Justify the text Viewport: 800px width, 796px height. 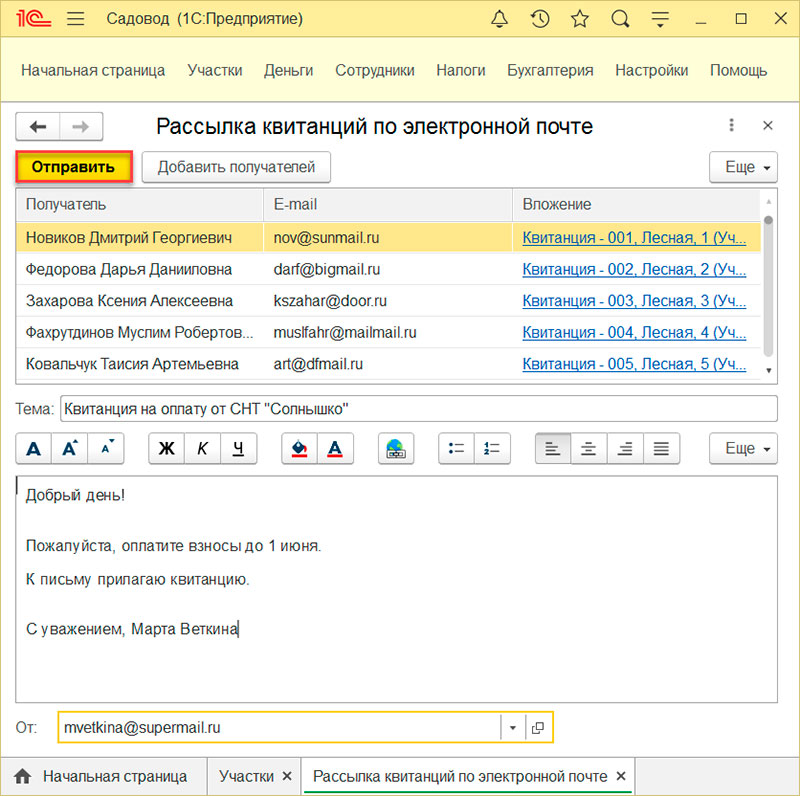click(x=661, y=449)
